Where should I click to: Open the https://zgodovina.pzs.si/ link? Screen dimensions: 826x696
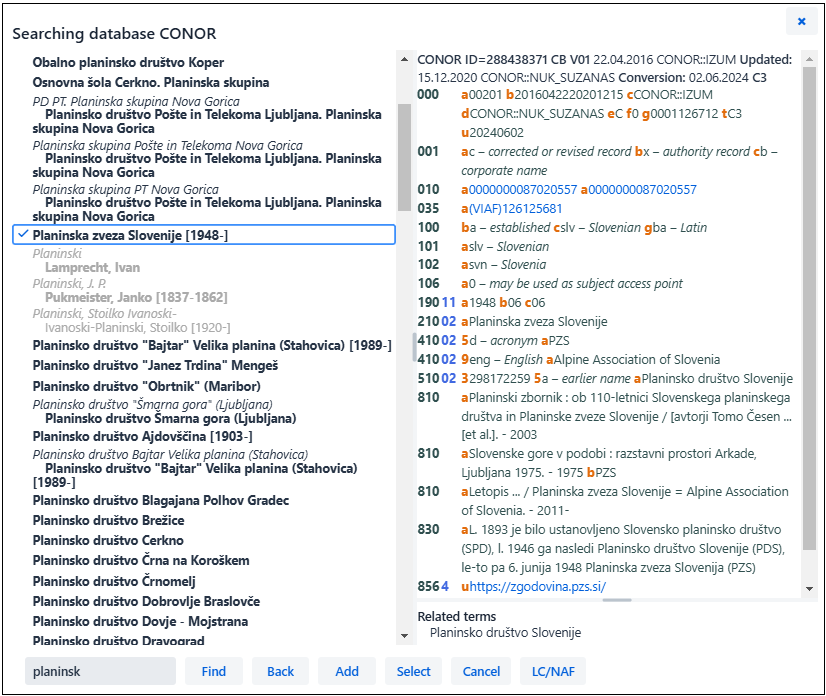tap(537, 586)
